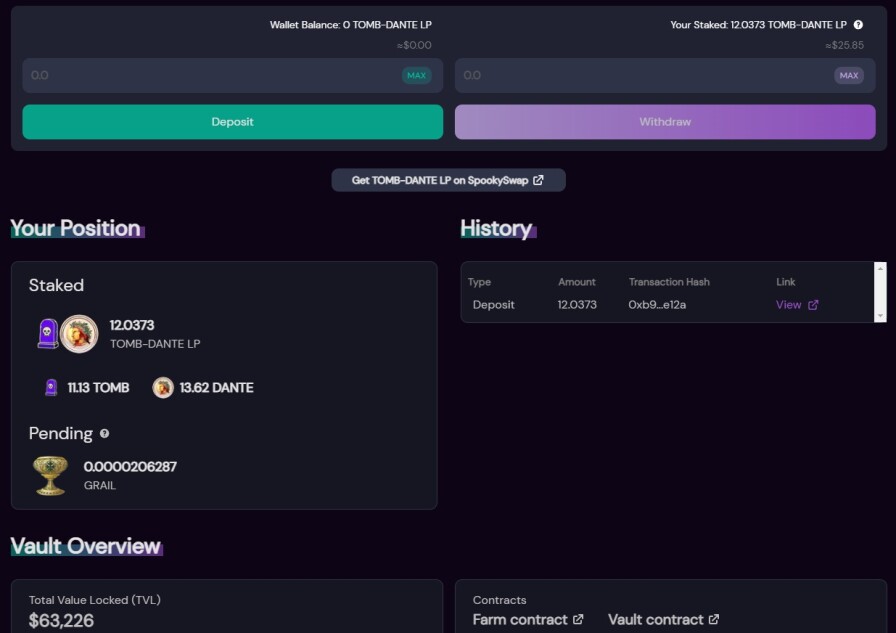Click MAX in the deposit field
Image resolution: width=896 pixels, height=633 pixels.
(417, 75)
